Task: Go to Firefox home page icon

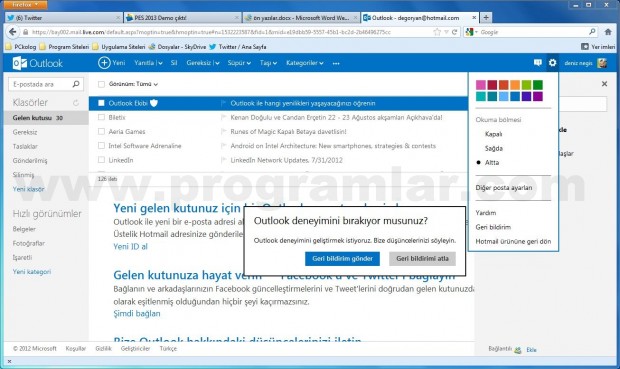Action: pos(608,32)
